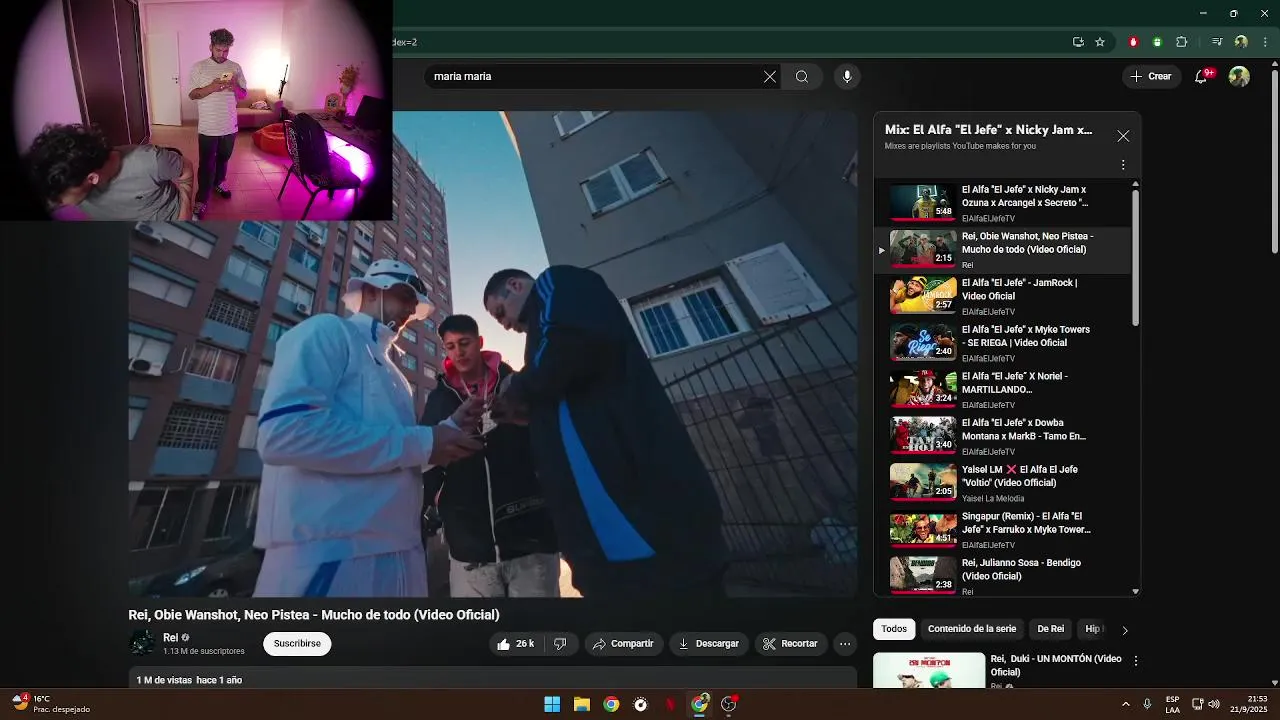Bookmark this page with the star icon
The height and width of the screenshot is (720, 1280).
tap(1100, 42)
